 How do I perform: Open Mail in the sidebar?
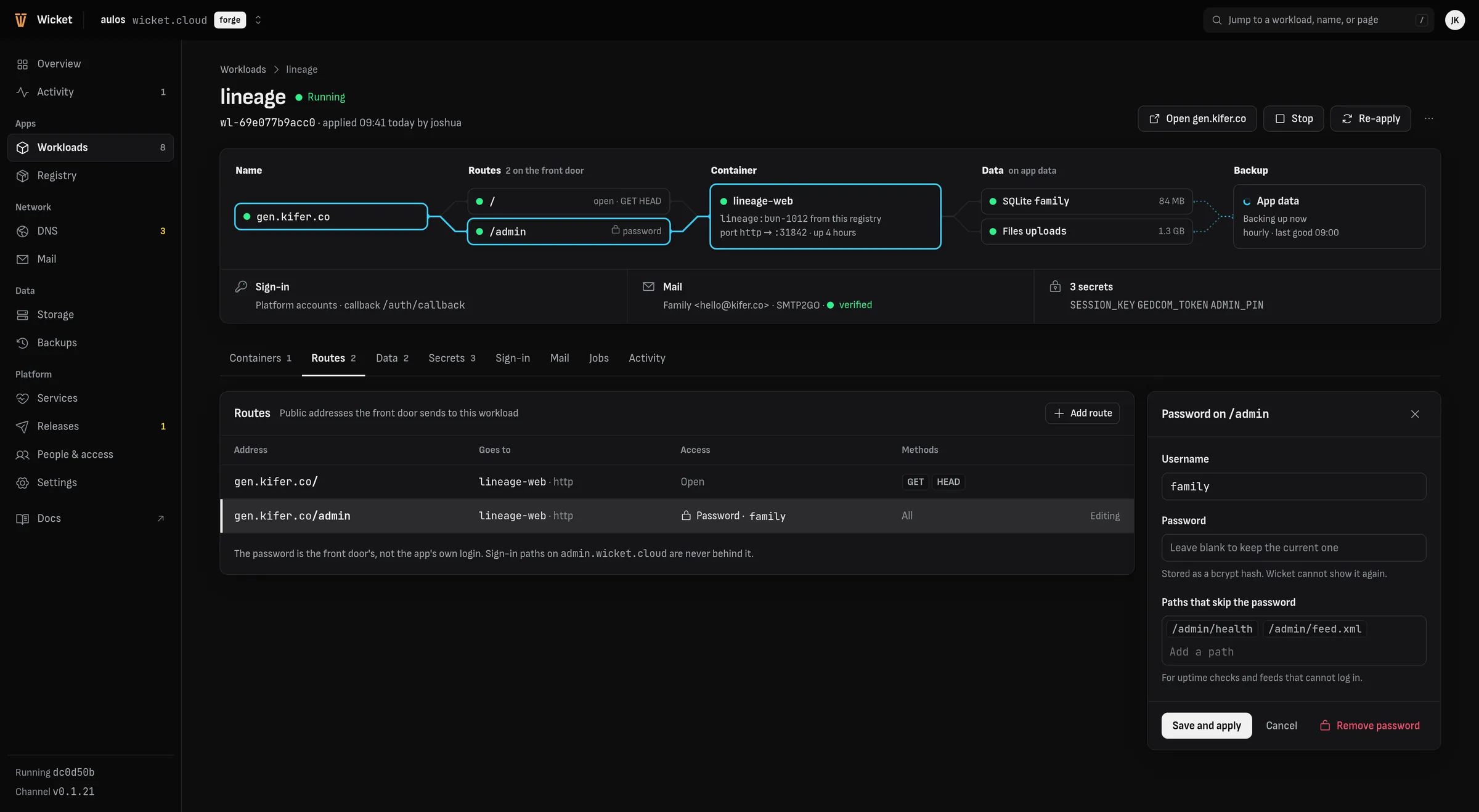[90, 259]
